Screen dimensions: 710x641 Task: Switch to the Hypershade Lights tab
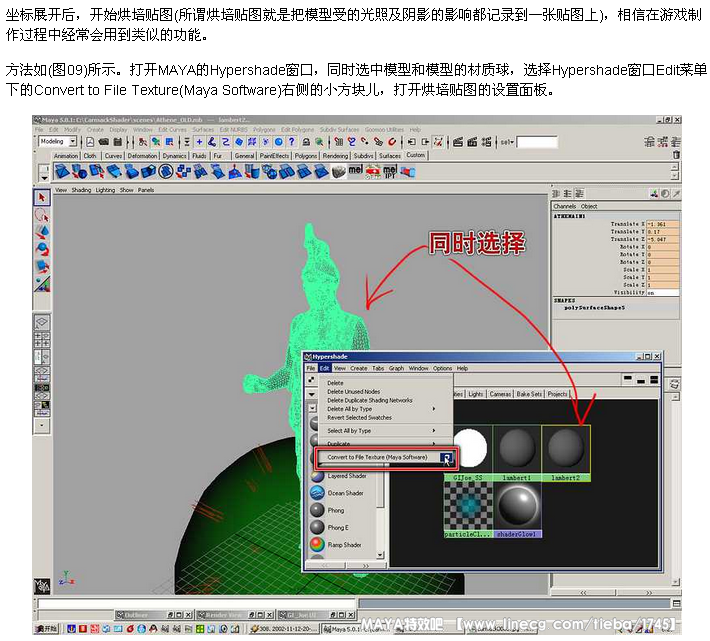[475, 394]
